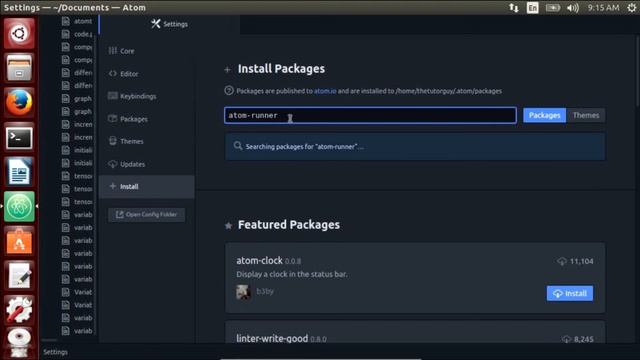
Task: Open the En keyboard layout indicator
Action: (533, 8)
